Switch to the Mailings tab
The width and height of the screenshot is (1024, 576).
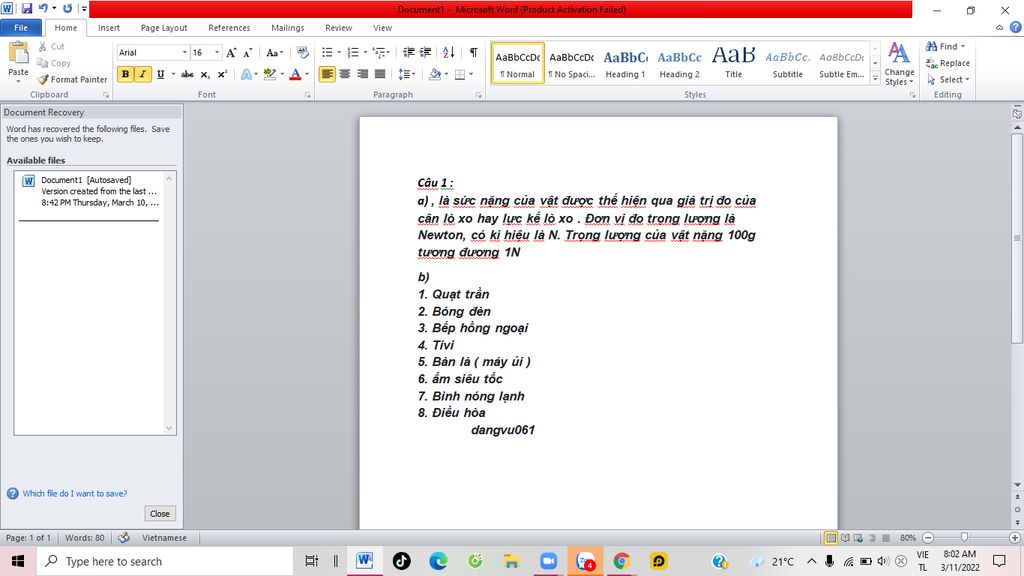pyautogui.click(x=287, y=27)
